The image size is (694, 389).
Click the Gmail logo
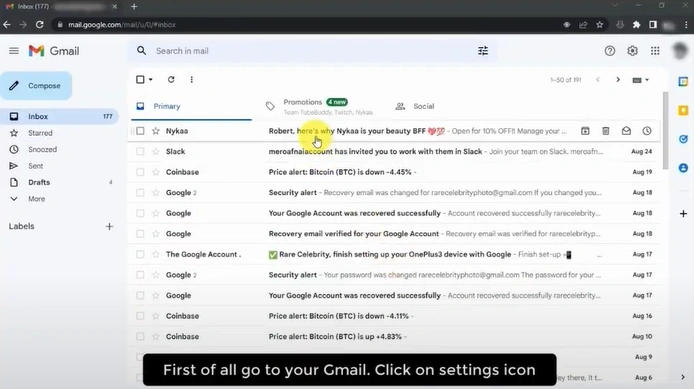click(x=54, y=51)
